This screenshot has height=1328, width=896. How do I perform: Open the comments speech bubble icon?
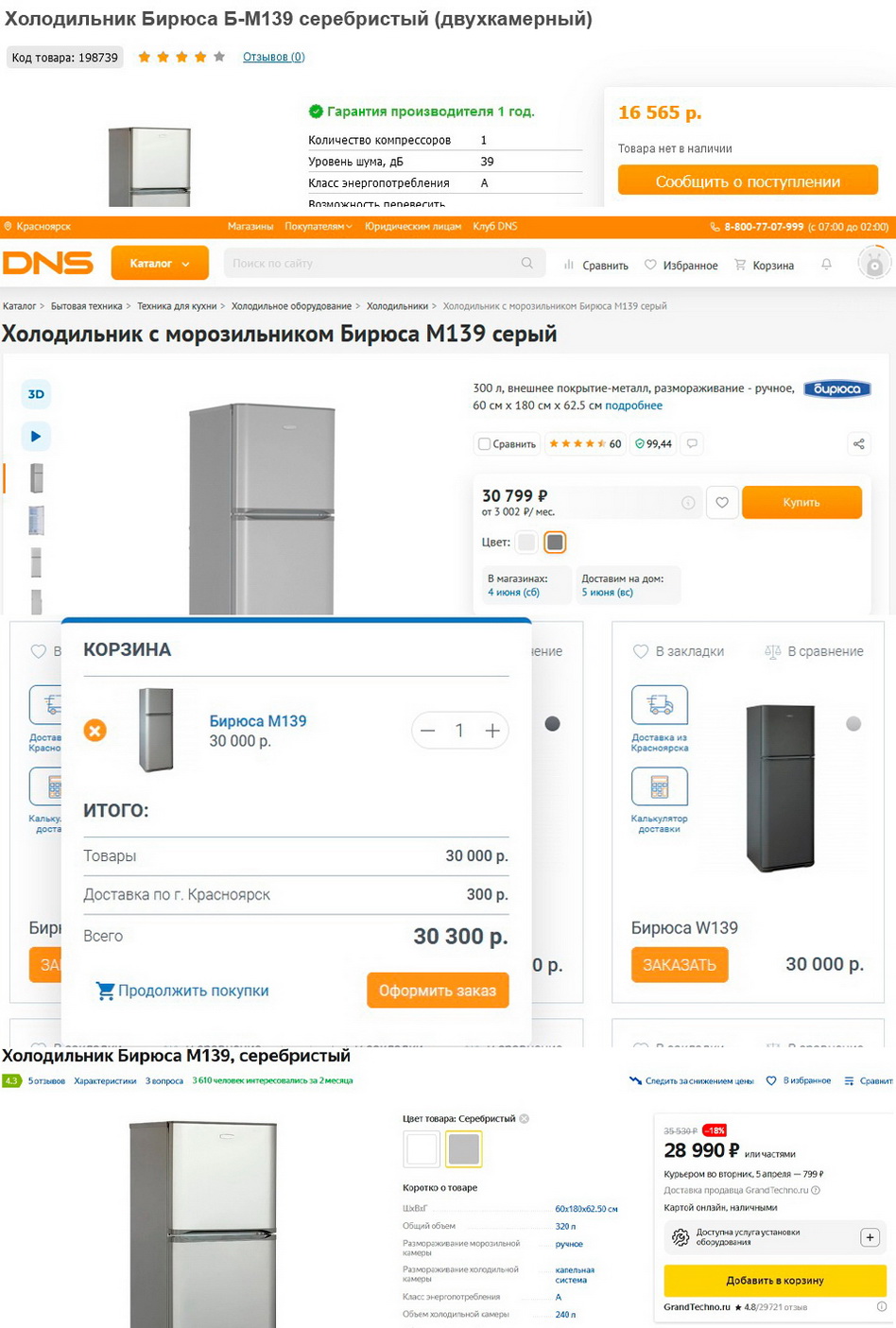tap(692, 443)
